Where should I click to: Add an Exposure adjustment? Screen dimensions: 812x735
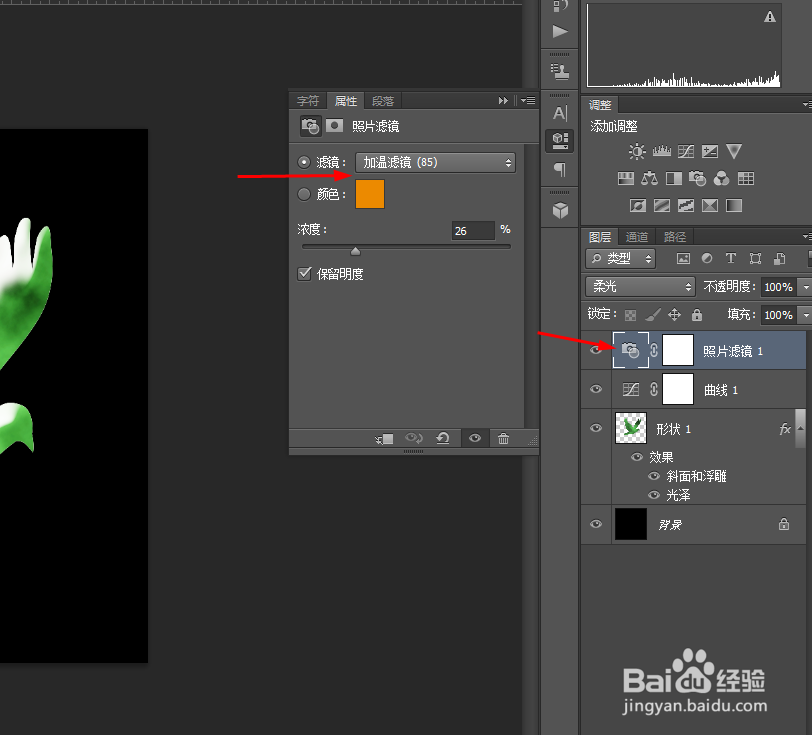709,151
